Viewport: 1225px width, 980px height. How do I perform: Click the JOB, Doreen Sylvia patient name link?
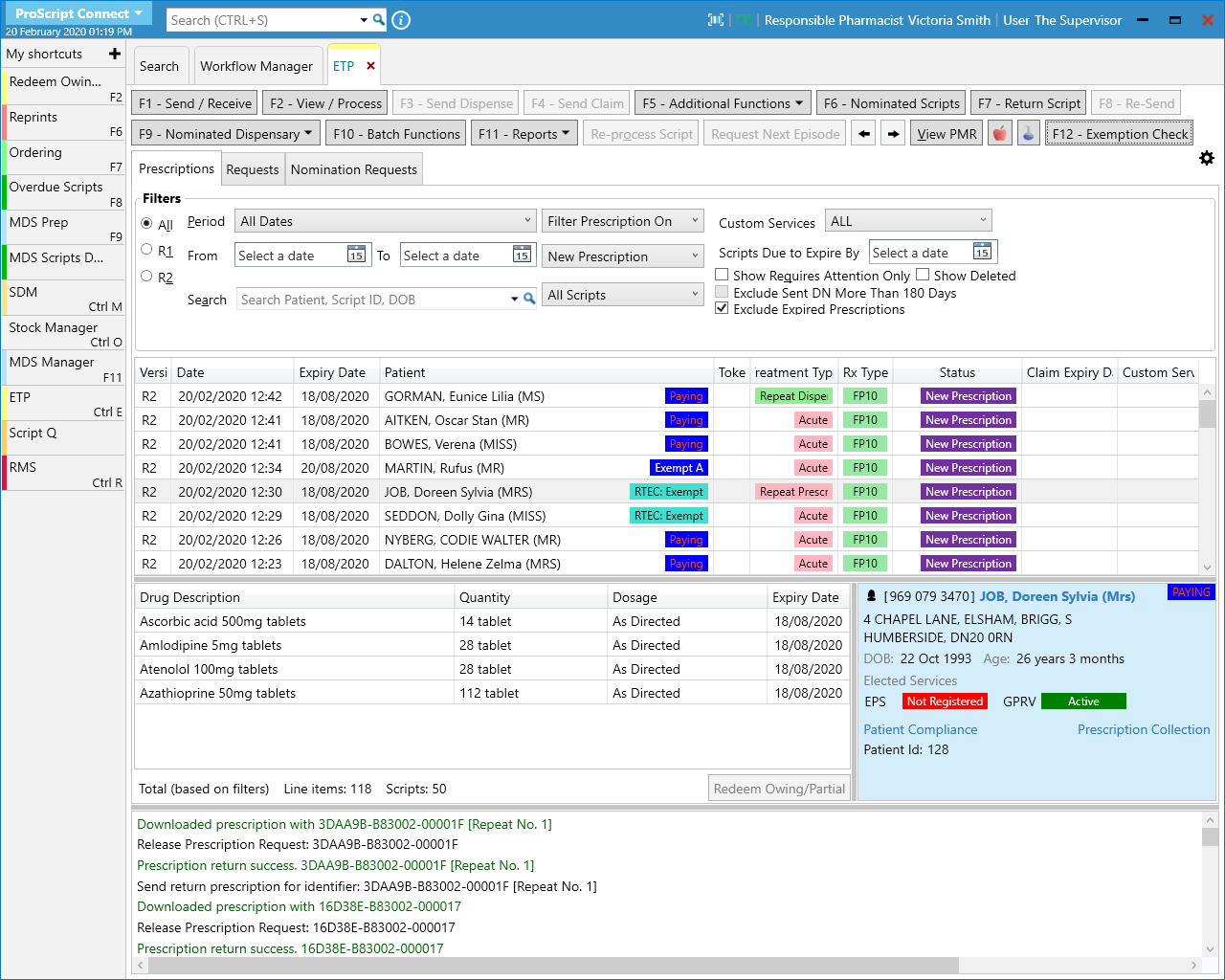[1057, 596]
